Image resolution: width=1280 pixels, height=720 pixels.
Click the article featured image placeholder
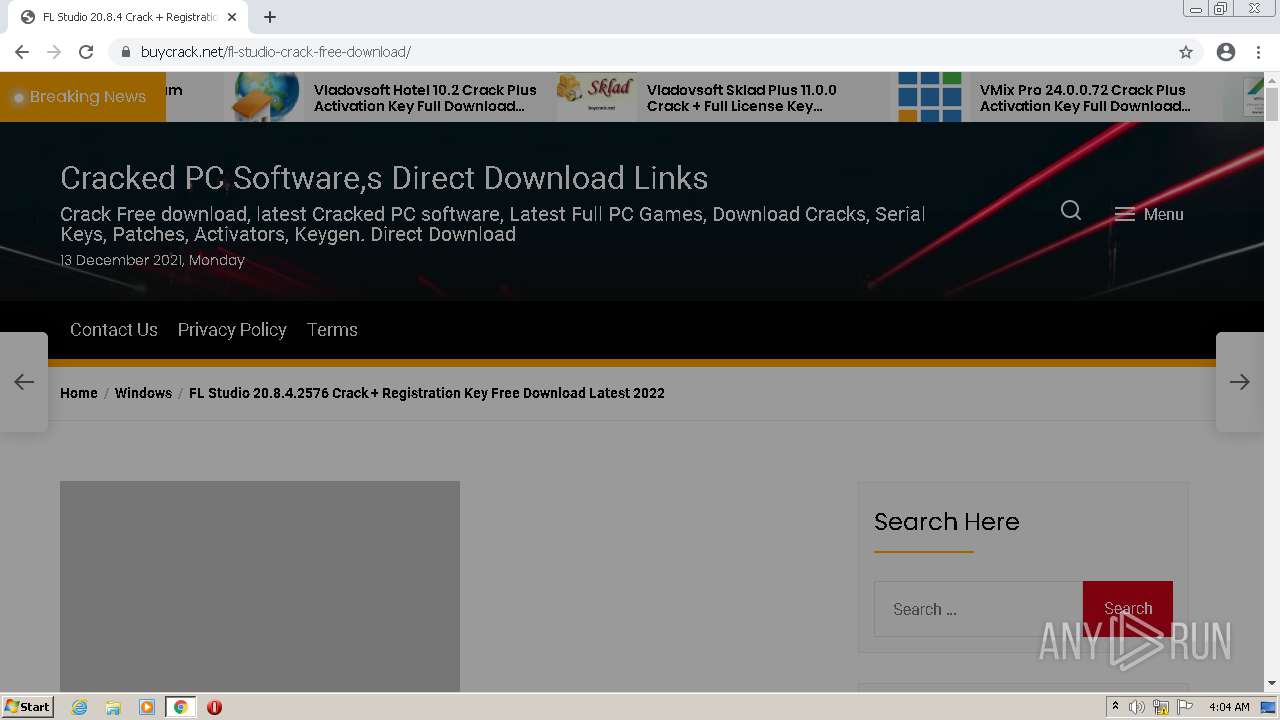coord(260,586)
